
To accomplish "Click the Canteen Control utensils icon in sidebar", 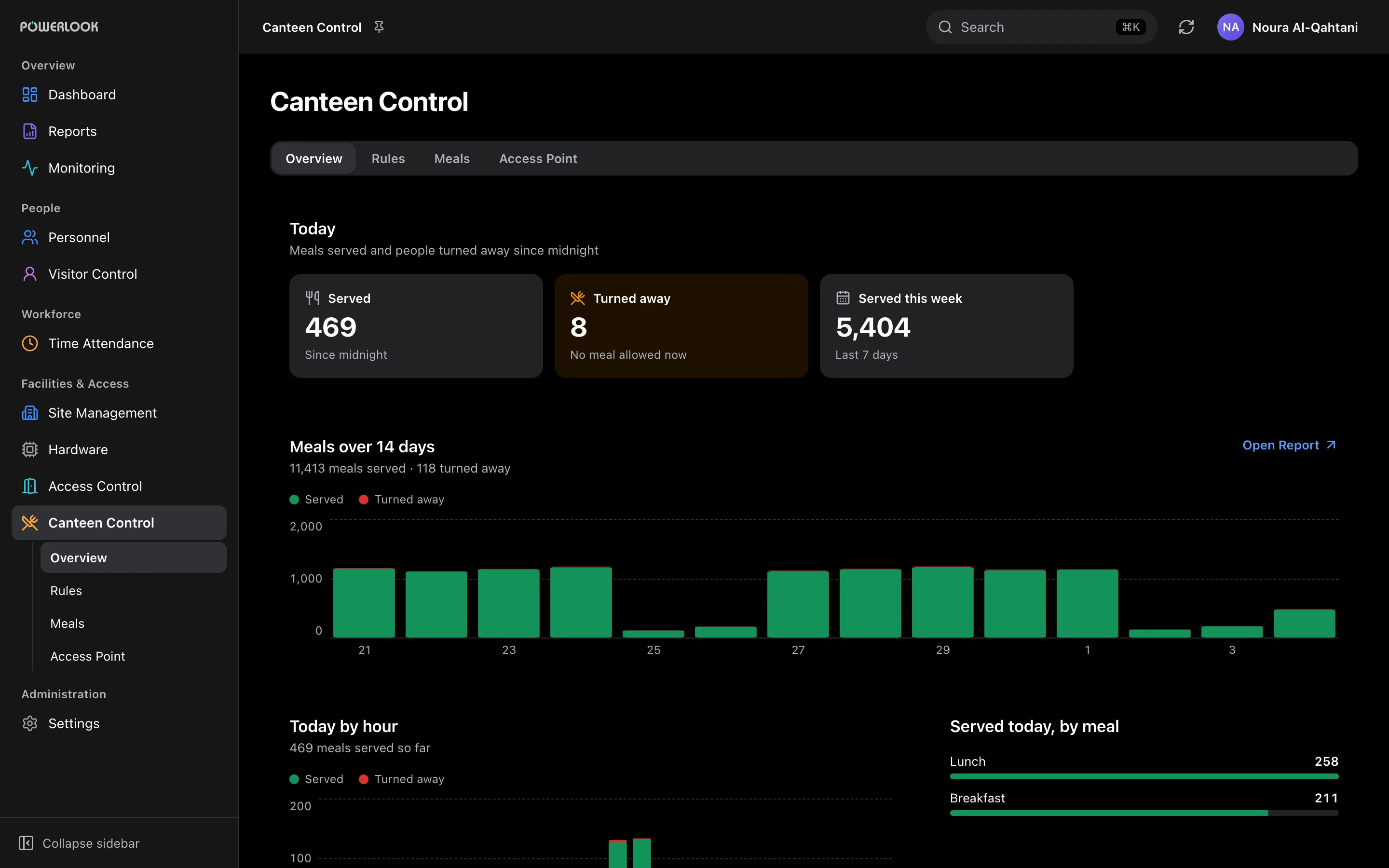I will click(x=30, y=523).
